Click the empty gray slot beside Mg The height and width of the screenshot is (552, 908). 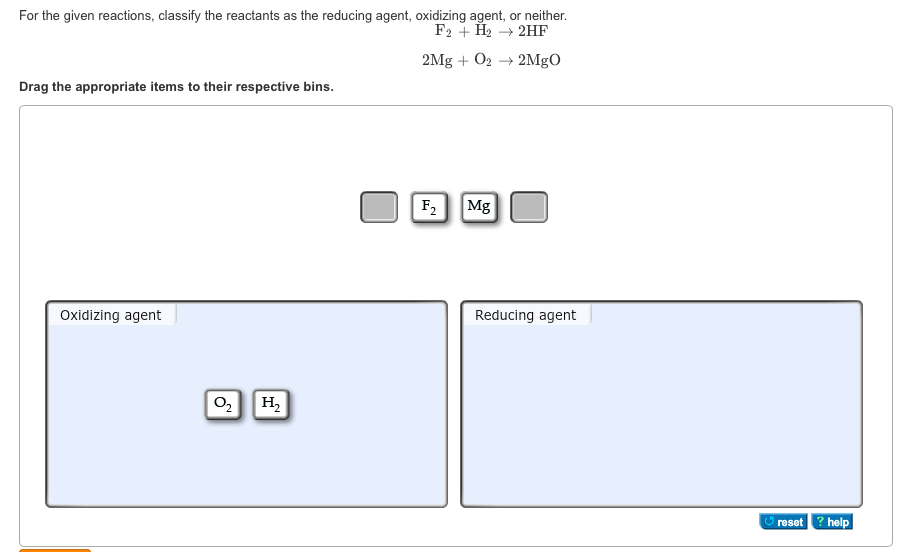[x=529, y=207]
